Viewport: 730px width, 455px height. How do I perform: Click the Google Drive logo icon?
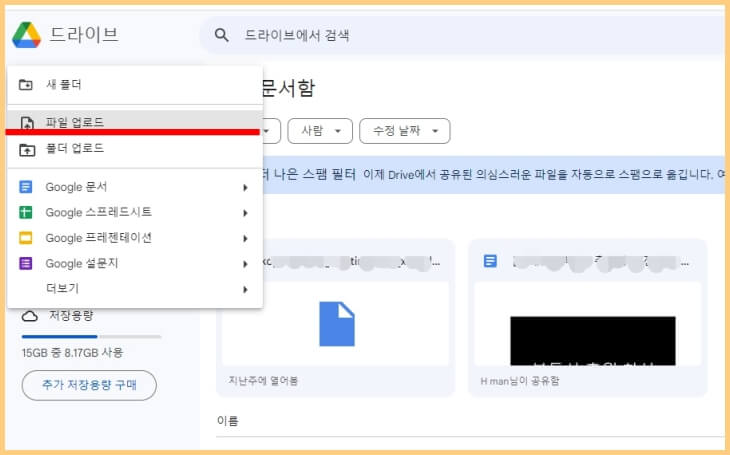(x=27, y=35)
